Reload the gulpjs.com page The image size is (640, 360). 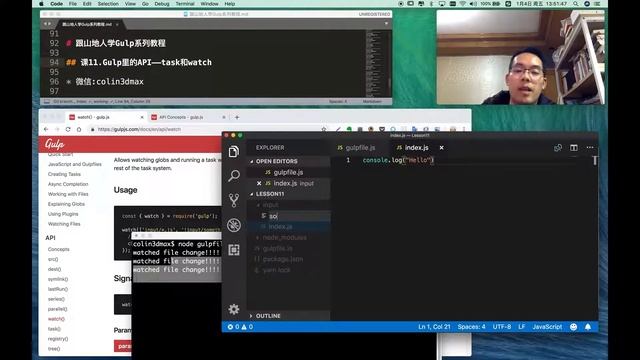(68, 129)
